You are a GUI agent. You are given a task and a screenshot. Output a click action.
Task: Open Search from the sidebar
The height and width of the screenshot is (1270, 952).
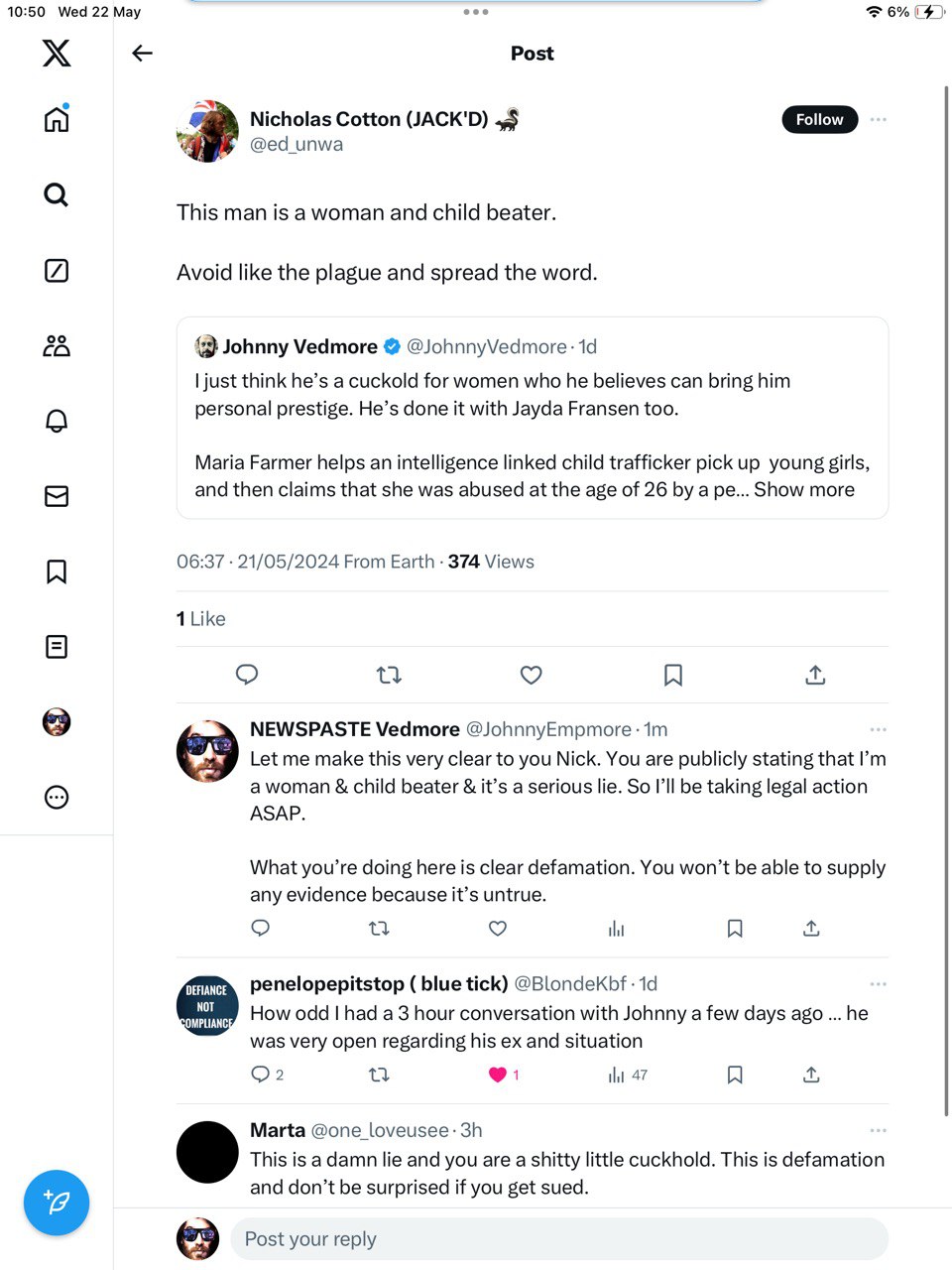click(57, 194)
